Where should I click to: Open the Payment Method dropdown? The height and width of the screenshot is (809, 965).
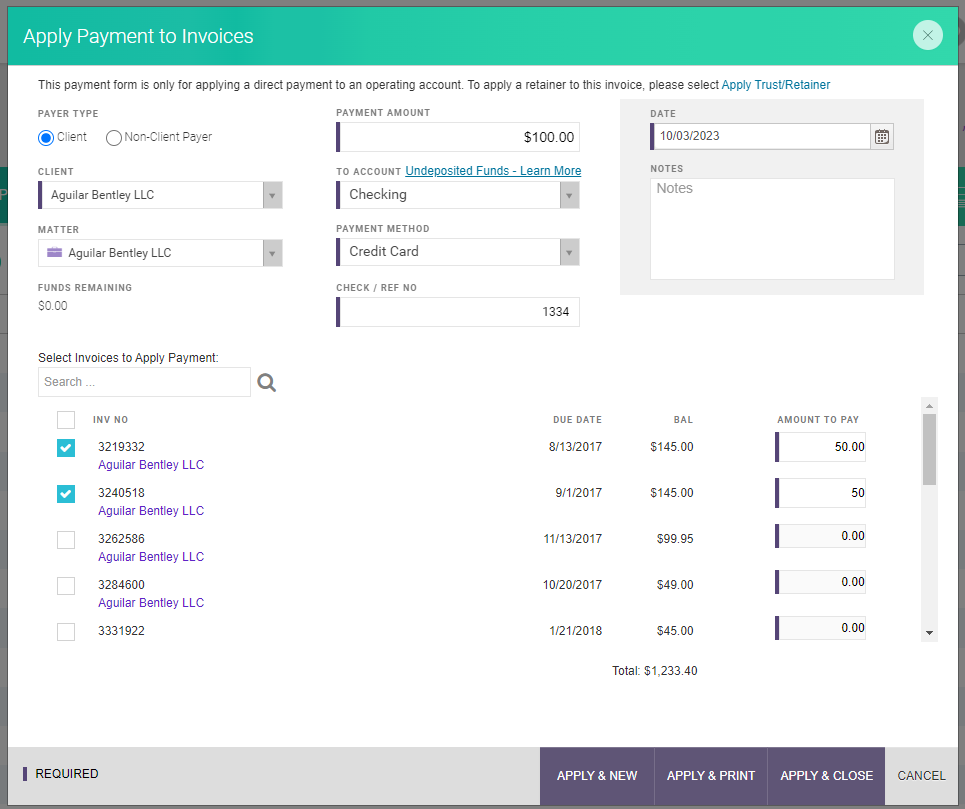(568, 252)
